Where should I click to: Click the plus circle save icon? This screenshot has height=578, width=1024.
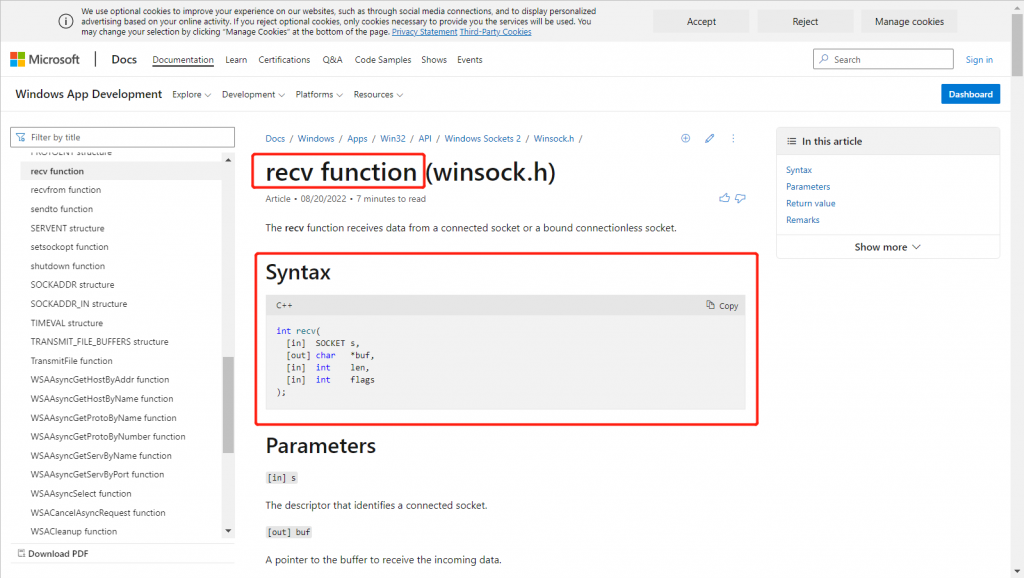685,138
